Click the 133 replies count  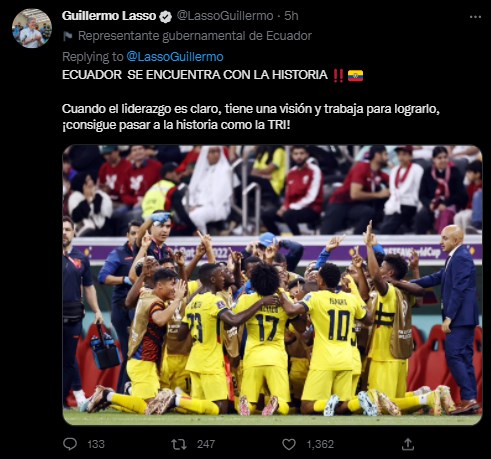coord(96,444)
